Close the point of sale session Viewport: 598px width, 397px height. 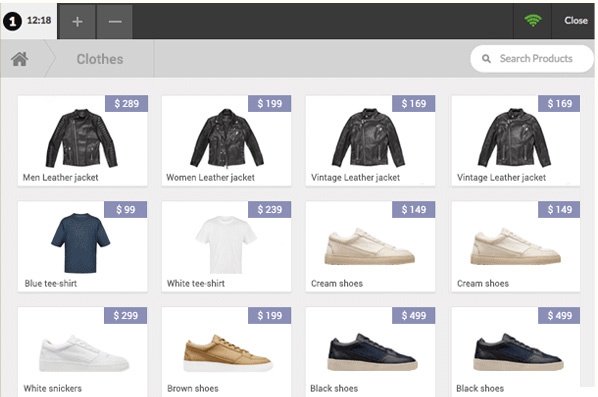tap(575, 21)
